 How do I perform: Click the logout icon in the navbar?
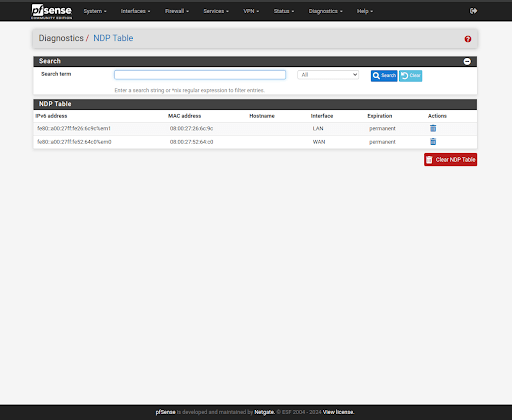click(x=473, y=11)
